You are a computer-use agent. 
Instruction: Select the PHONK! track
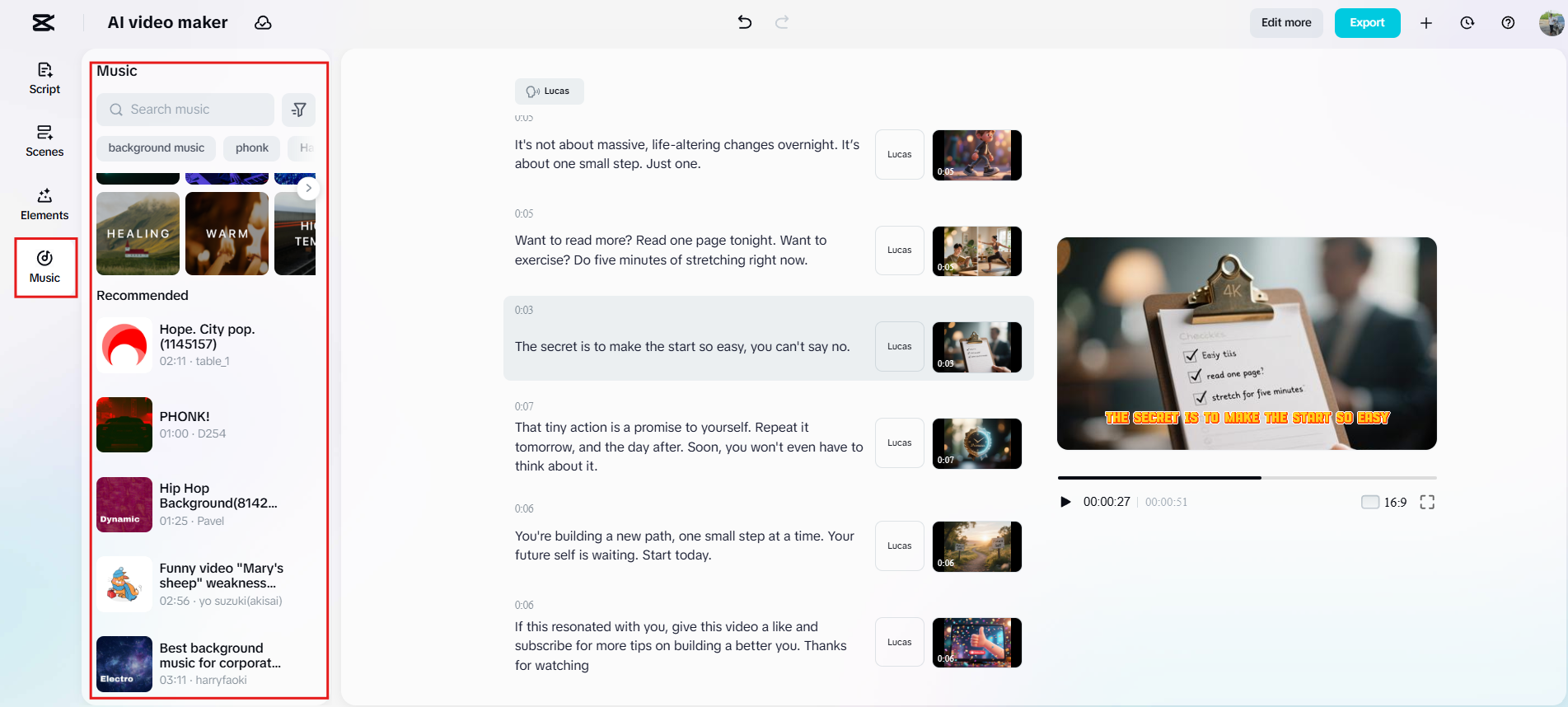206,425
